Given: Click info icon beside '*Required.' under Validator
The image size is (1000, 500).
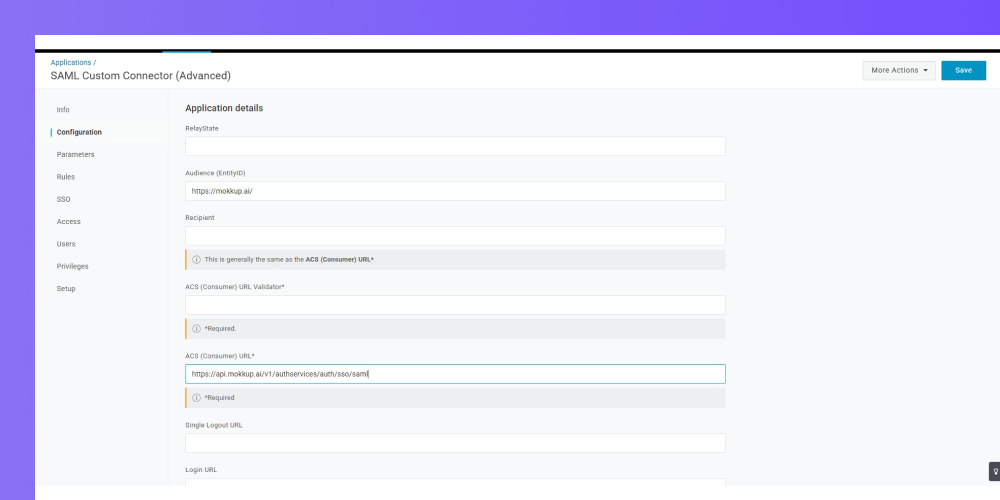Looking at the screenshot, I should [196, 328].
